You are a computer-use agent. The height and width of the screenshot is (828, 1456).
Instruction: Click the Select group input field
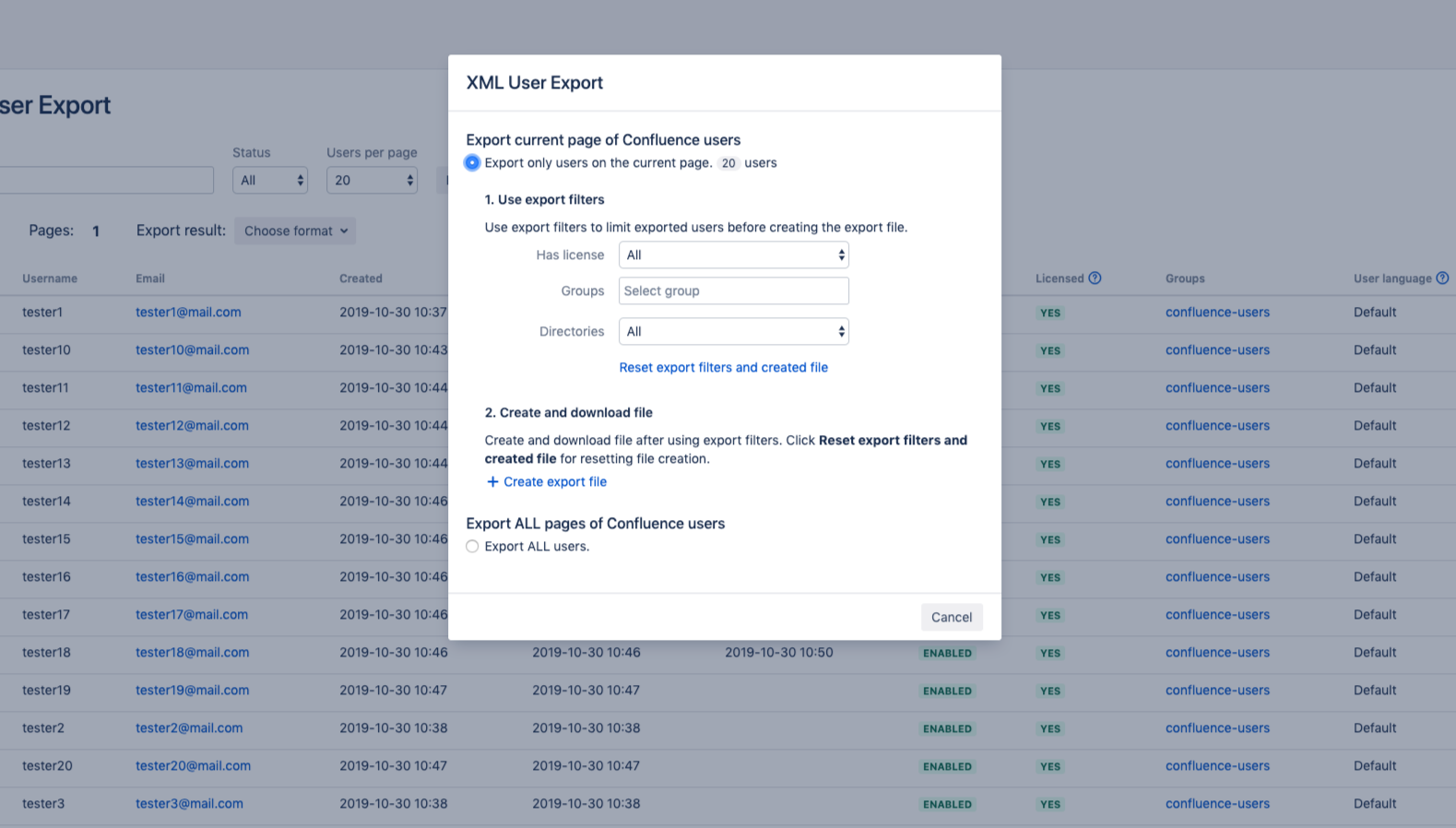(734, 290)
